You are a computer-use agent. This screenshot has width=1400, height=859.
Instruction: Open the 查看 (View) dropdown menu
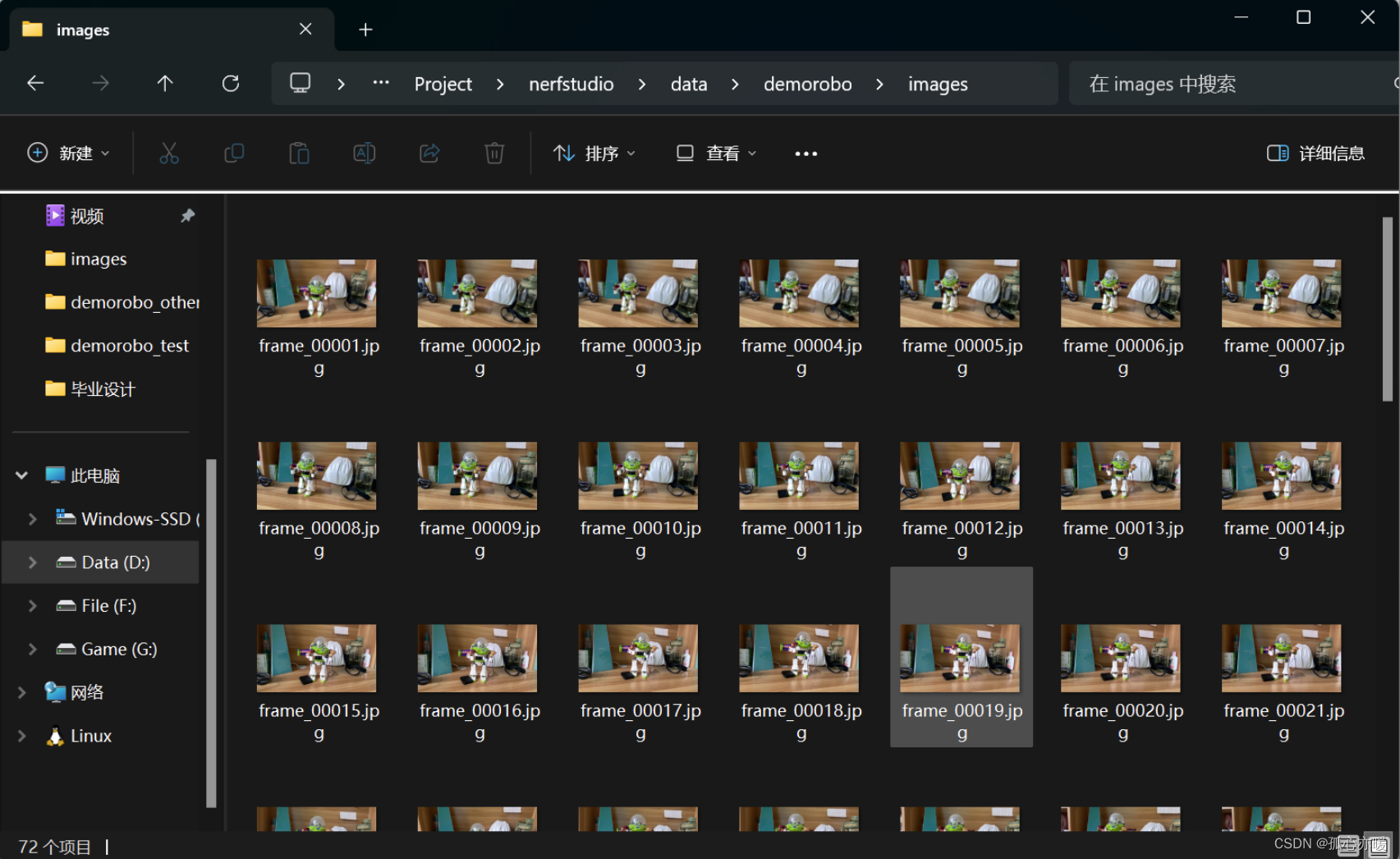point(716,153)
